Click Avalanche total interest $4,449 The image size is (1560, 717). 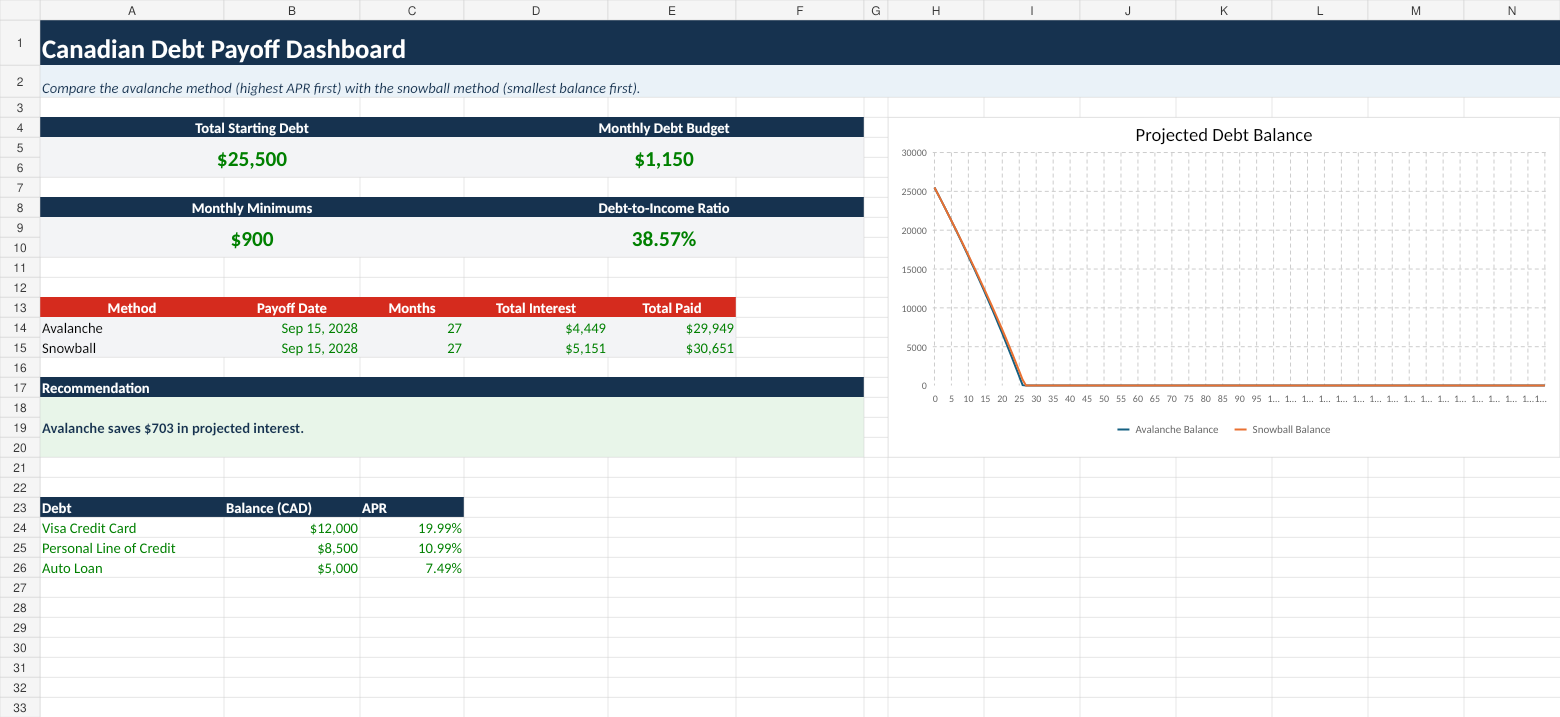pyautogui.click(x=536, y=328)
